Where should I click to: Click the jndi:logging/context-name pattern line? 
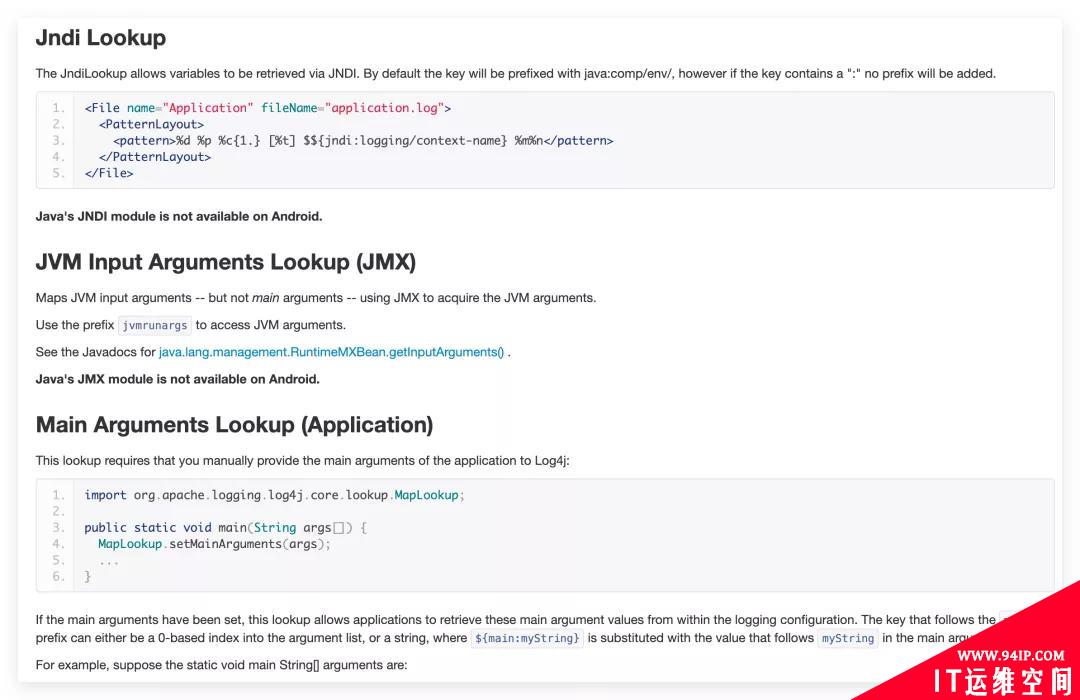(363, 141)
